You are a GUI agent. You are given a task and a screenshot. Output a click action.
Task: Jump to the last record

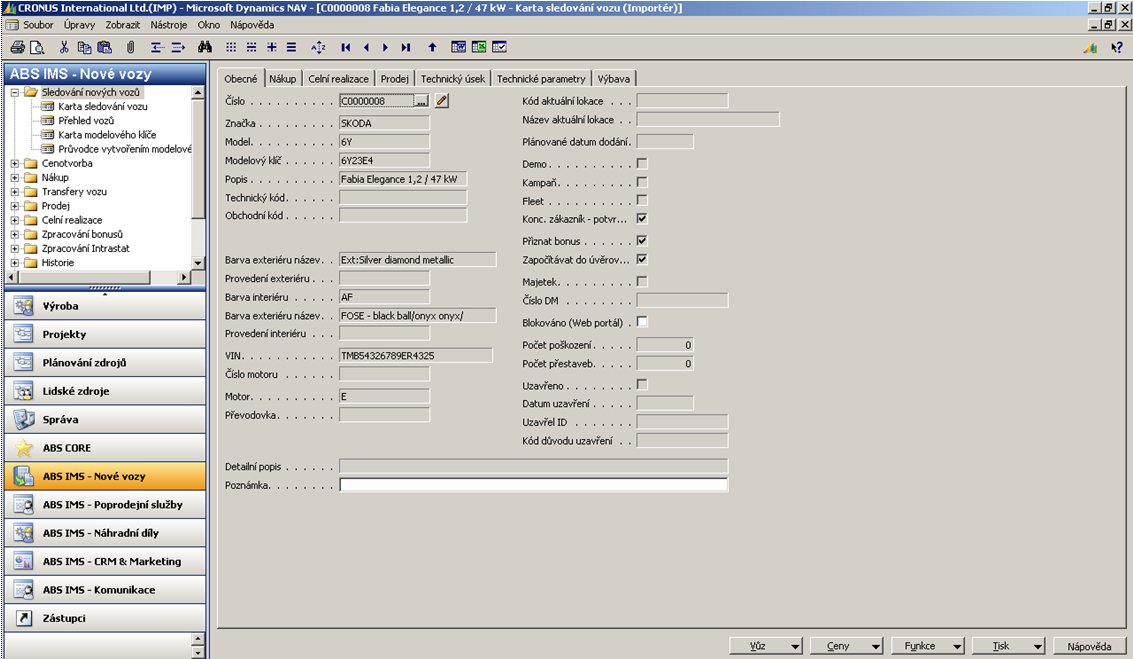406,48
